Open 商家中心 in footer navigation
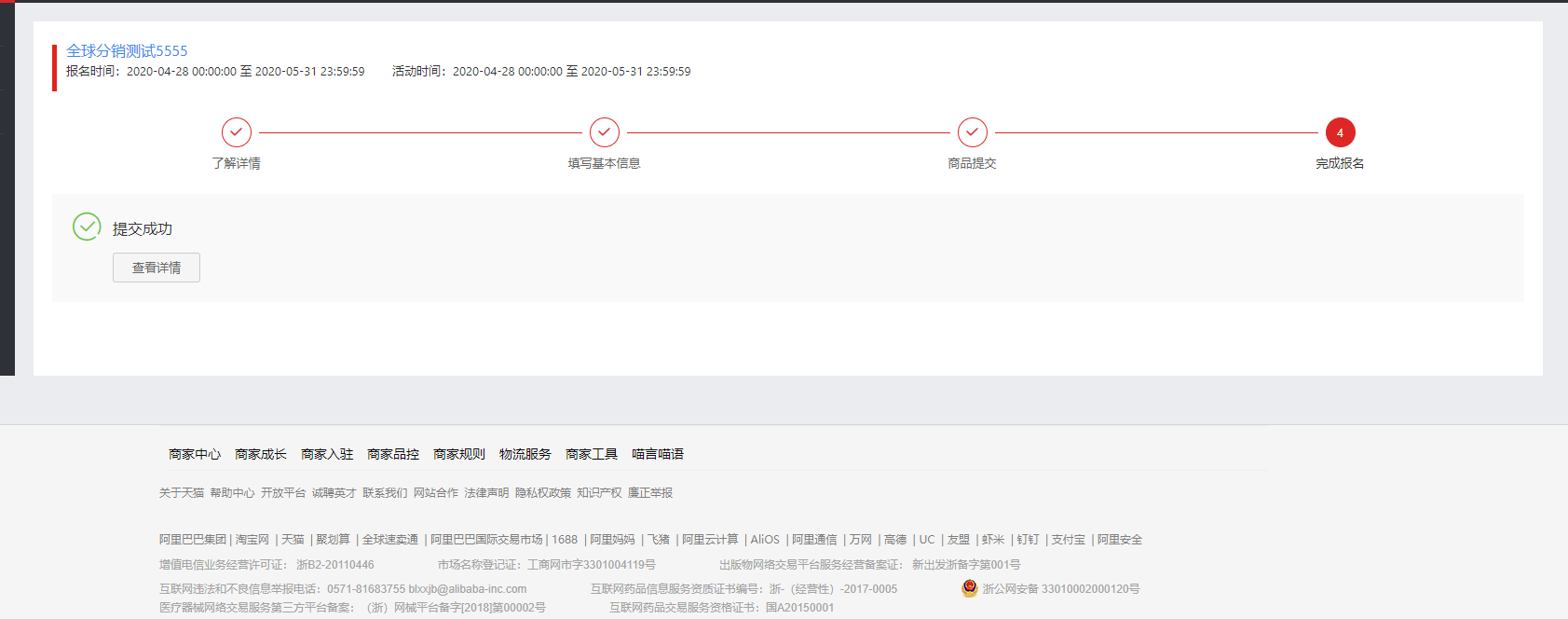This screenshot has width=1568, height=619. 195,454
